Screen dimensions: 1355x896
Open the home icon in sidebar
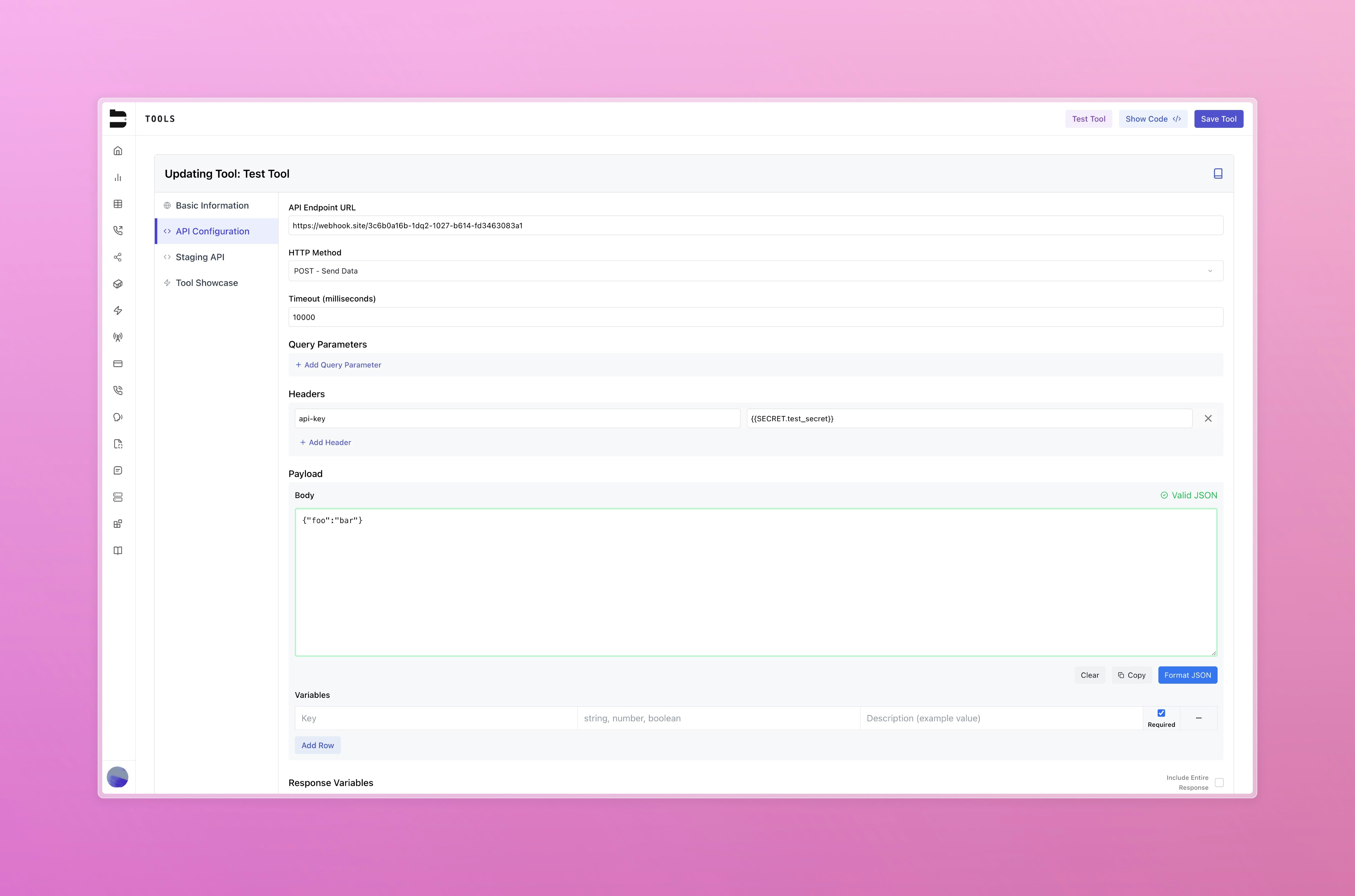tap(118, 151)
